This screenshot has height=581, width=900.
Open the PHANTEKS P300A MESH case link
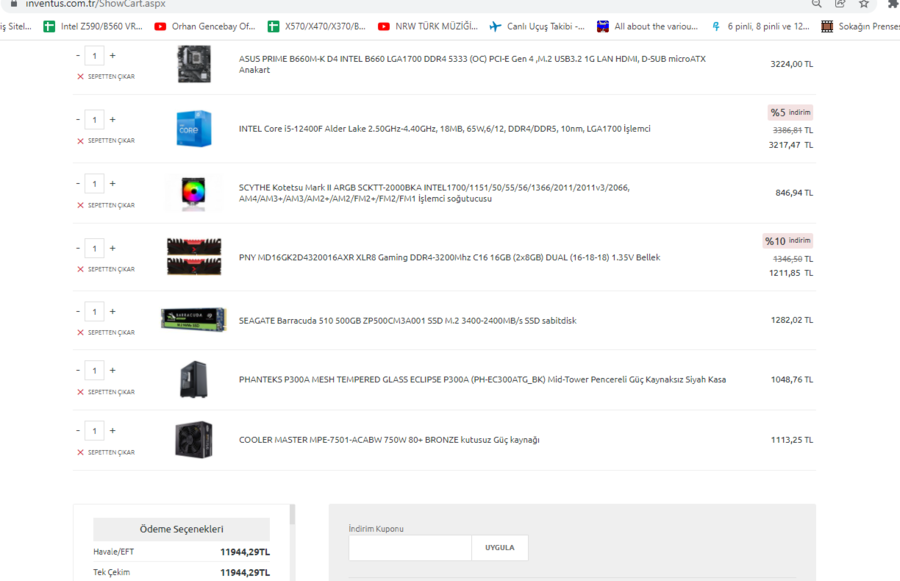pyautogui.click(x=482, y=379)
